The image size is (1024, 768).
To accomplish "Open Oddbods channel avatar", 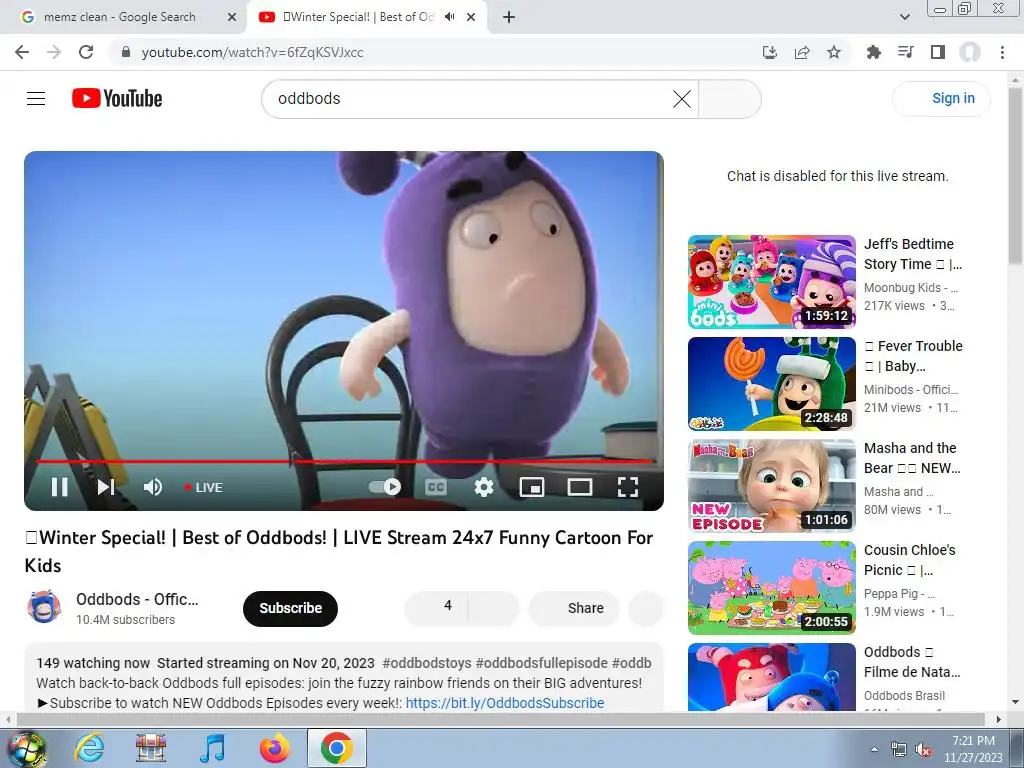I will (x=44, y=607).
